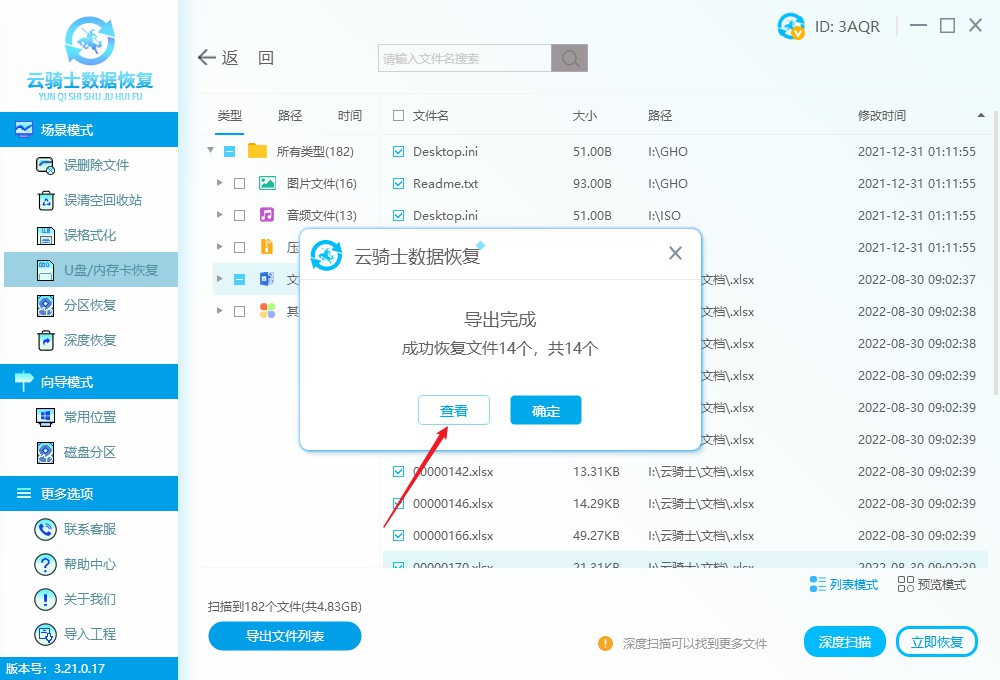Click the 导出文件列表 button
Viewport: 1000px width, 680px height.
point(285,636)
